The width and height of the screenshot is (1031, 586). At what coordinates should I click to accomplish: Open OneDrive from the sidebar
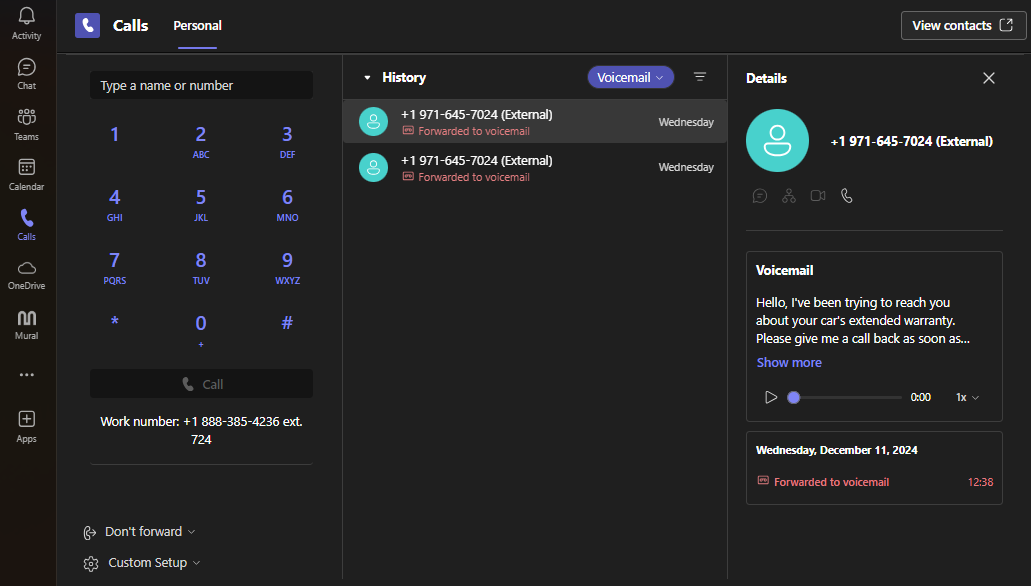point(26,275)
